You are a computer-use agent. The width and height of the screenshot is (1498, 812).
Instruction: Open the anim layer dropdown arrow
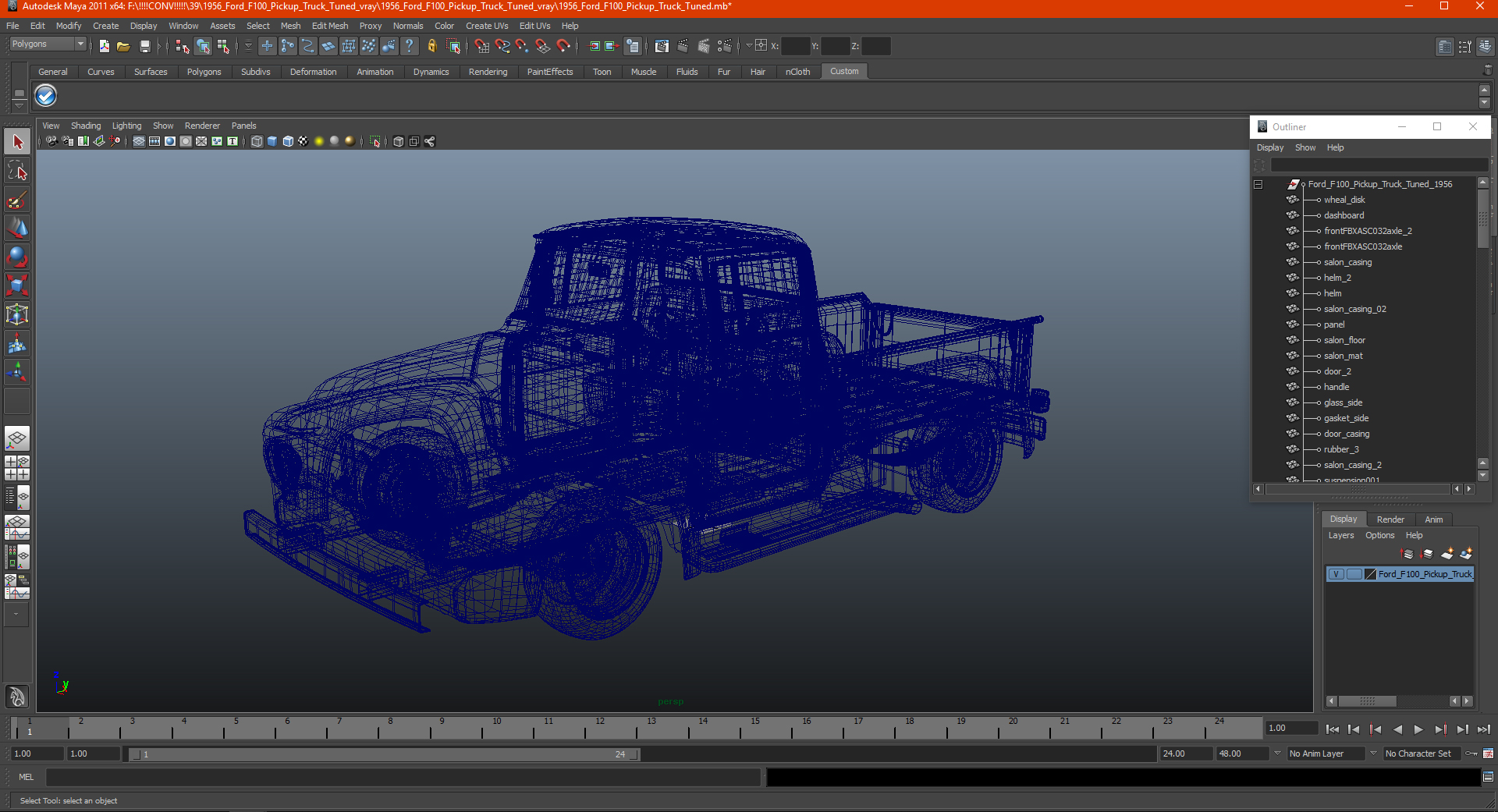(1277, 753)
